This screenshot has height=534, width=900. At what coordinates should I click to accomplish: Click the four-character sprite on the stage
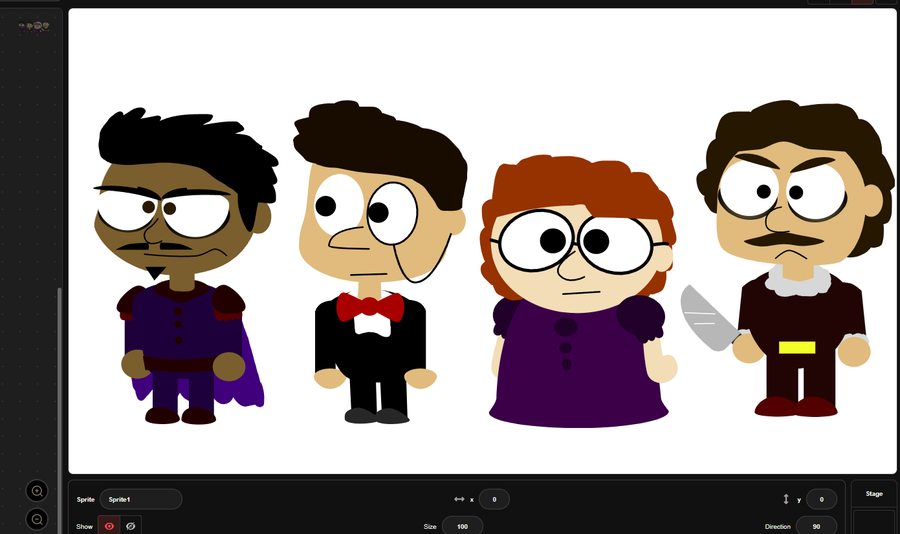[x=494, y=264]
